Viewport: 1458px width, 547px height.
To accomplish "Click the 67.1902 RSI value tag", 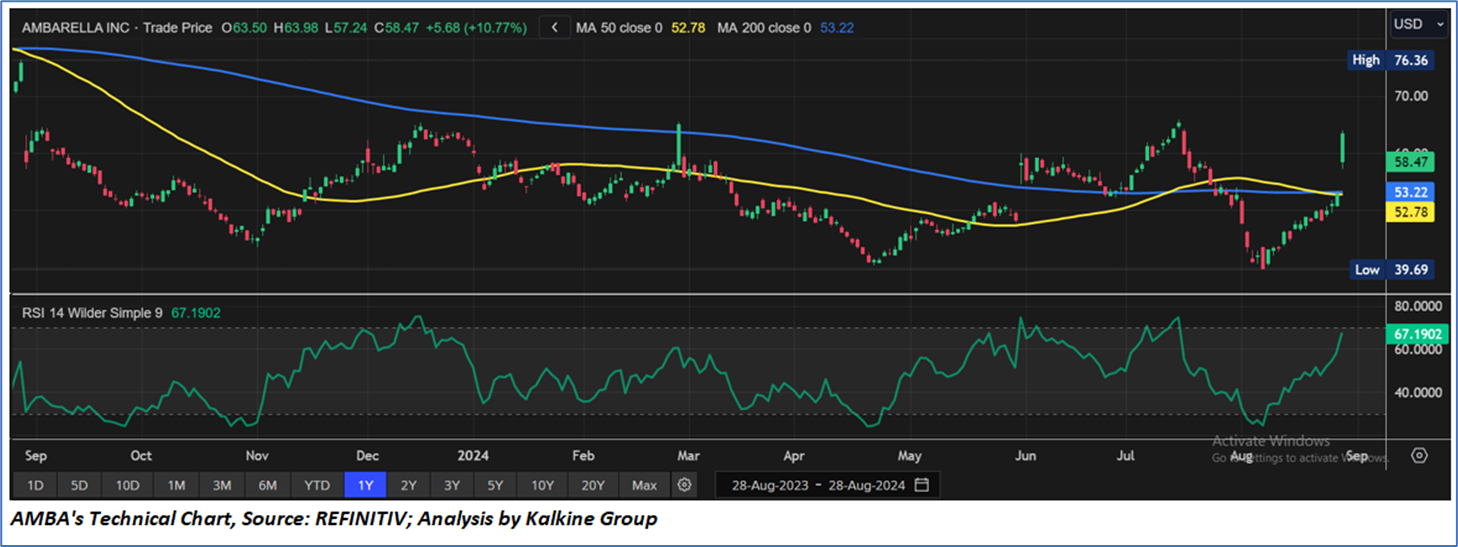I will (x=1419, y=334).
